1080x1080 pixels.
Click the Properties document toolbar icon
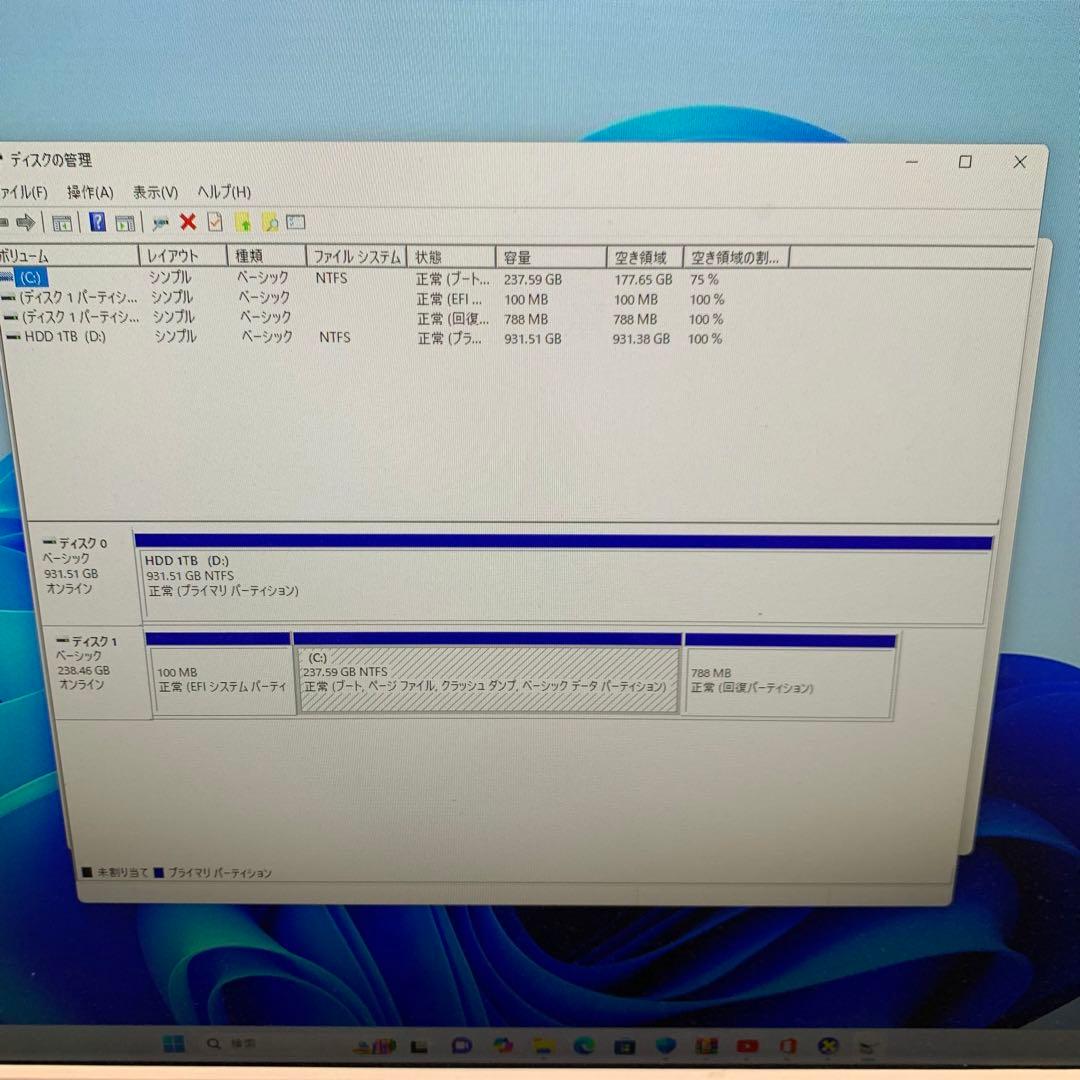214,222
